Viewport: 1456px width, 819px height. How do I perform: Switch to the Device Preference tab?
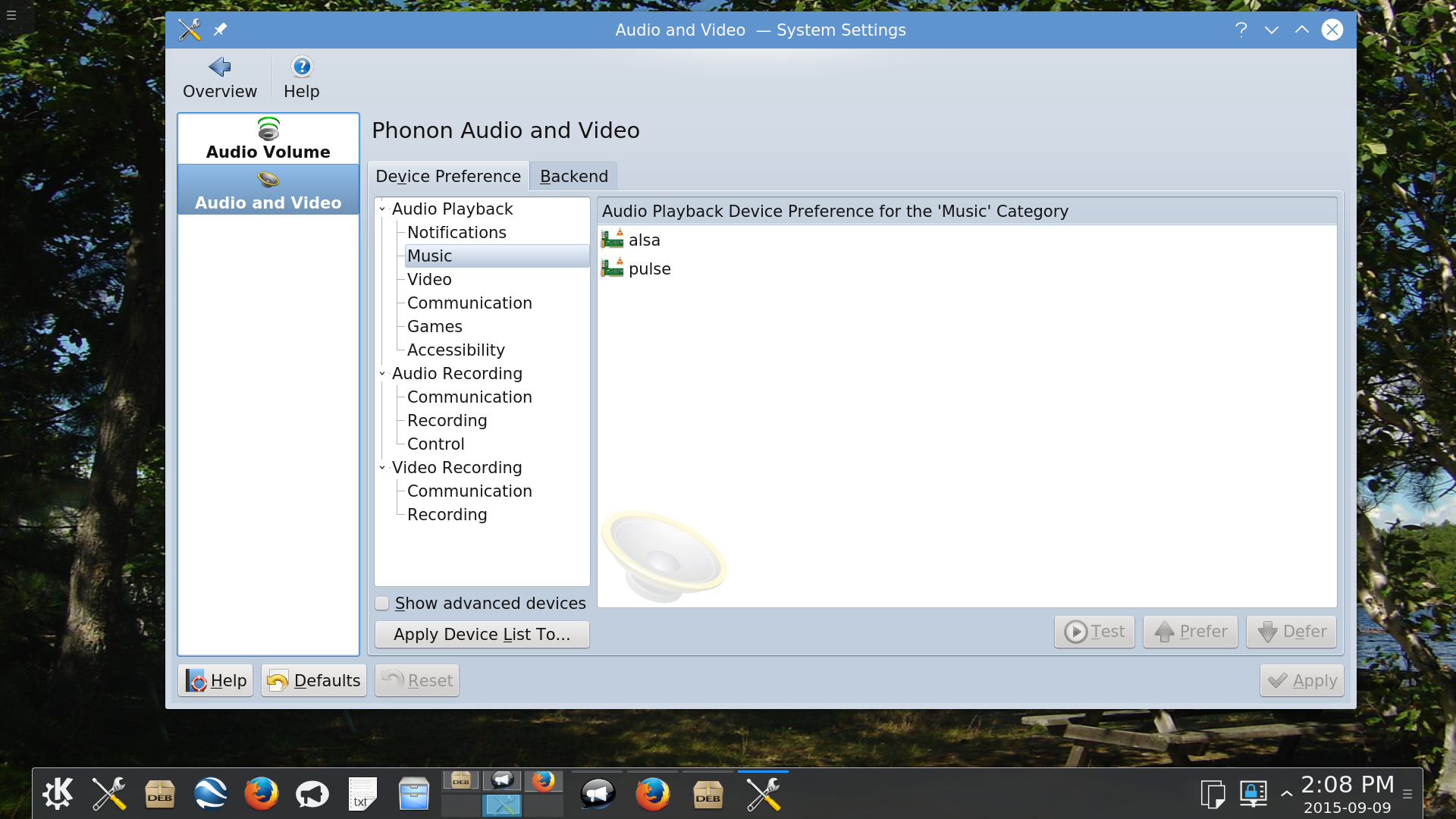pos(448,176)
